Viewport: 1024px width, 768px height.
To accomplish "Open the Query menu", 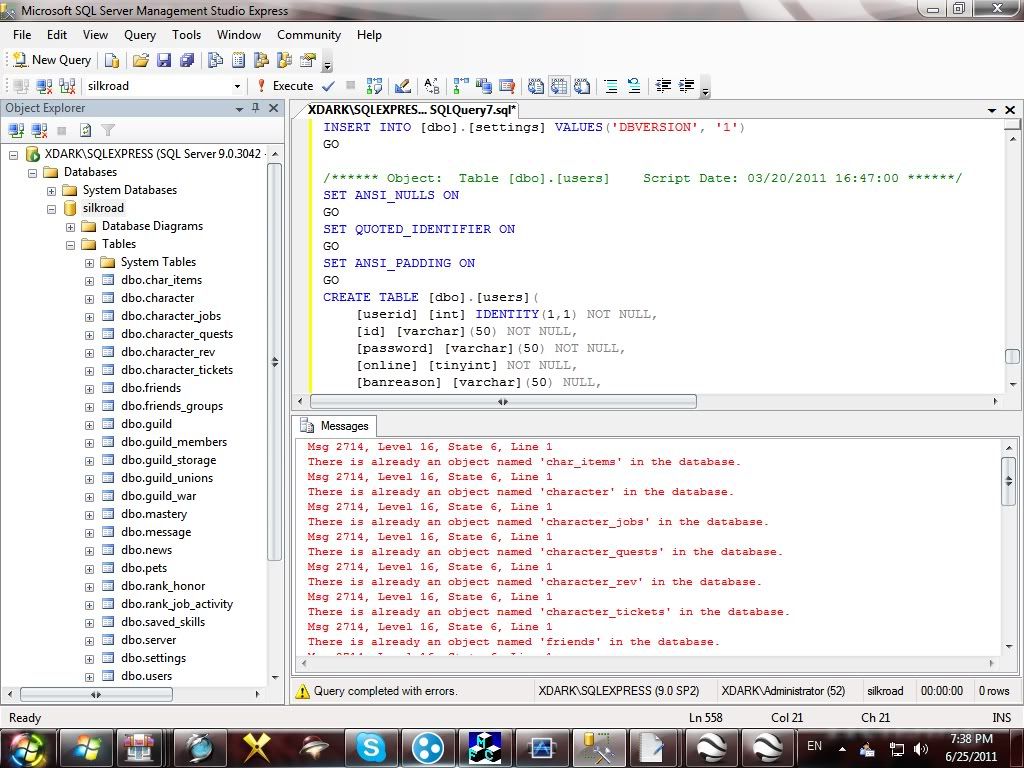I will (140, 35).
